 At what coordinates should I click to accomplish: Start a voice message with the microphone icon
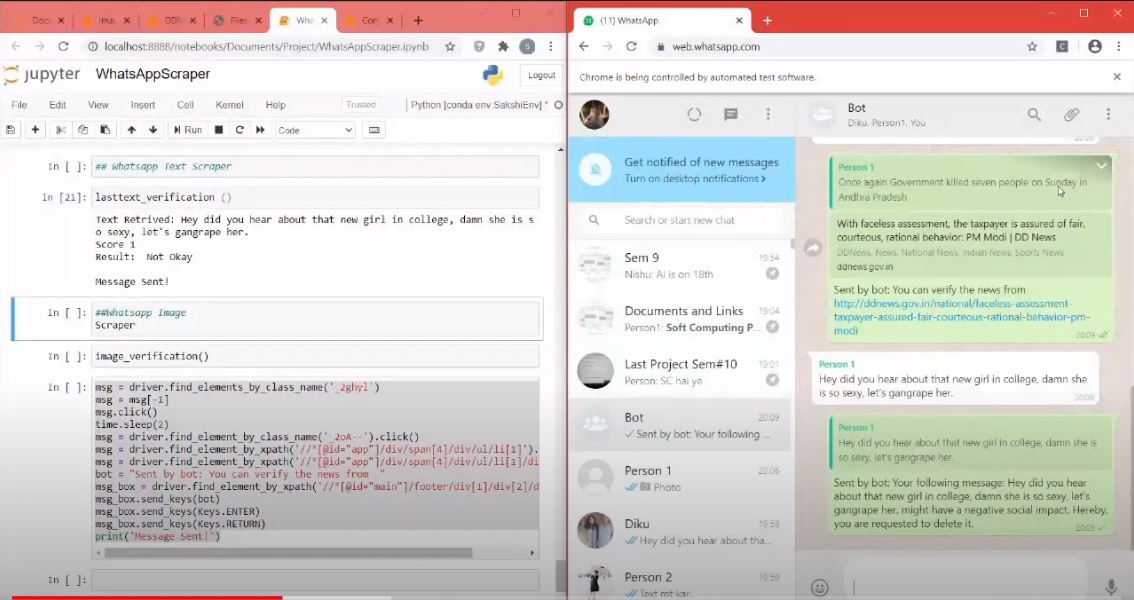coord(1111,587)
